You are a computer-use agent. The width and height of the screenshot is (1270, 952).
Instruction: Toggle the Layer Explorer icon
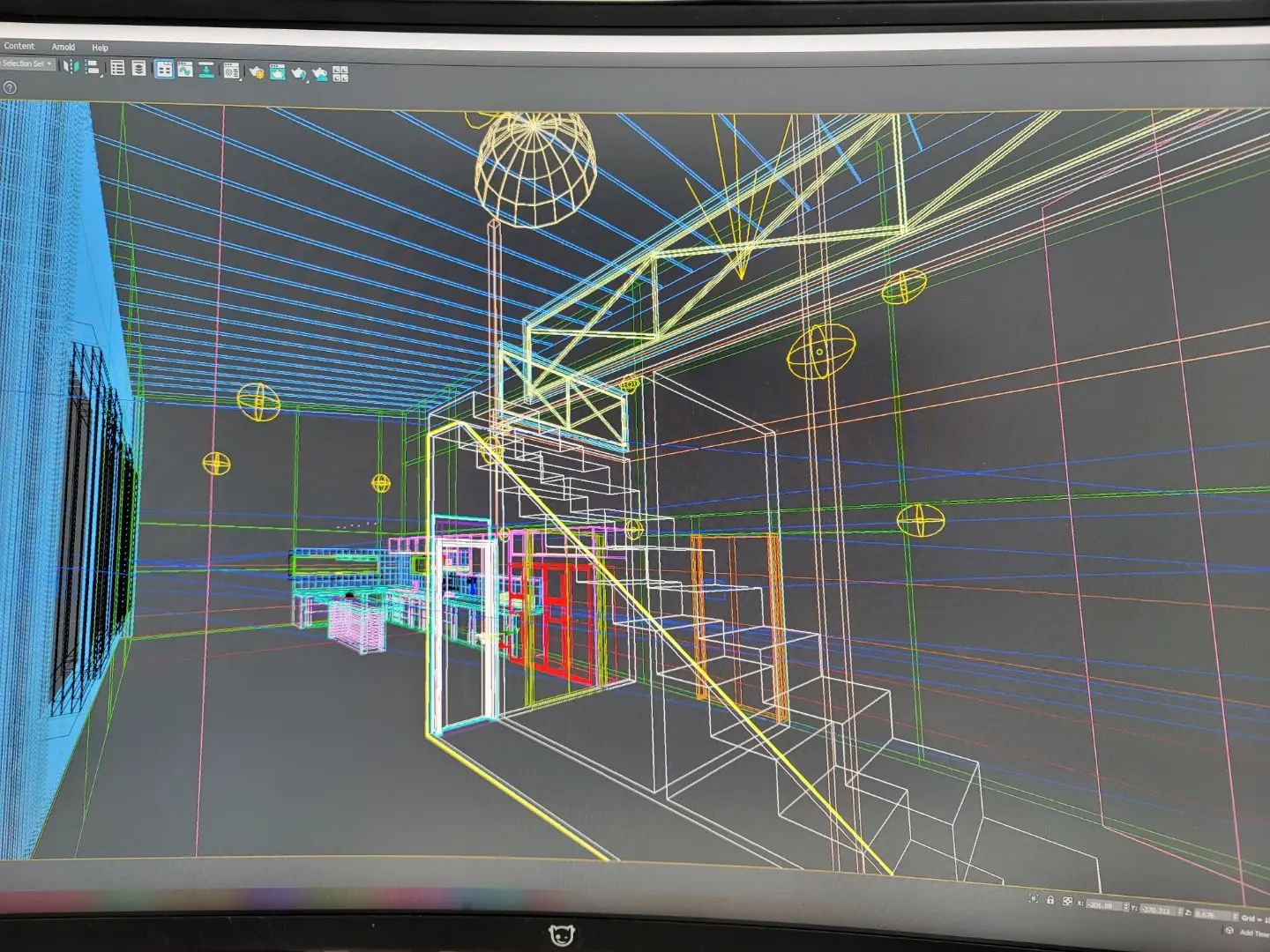pos(138,68)
